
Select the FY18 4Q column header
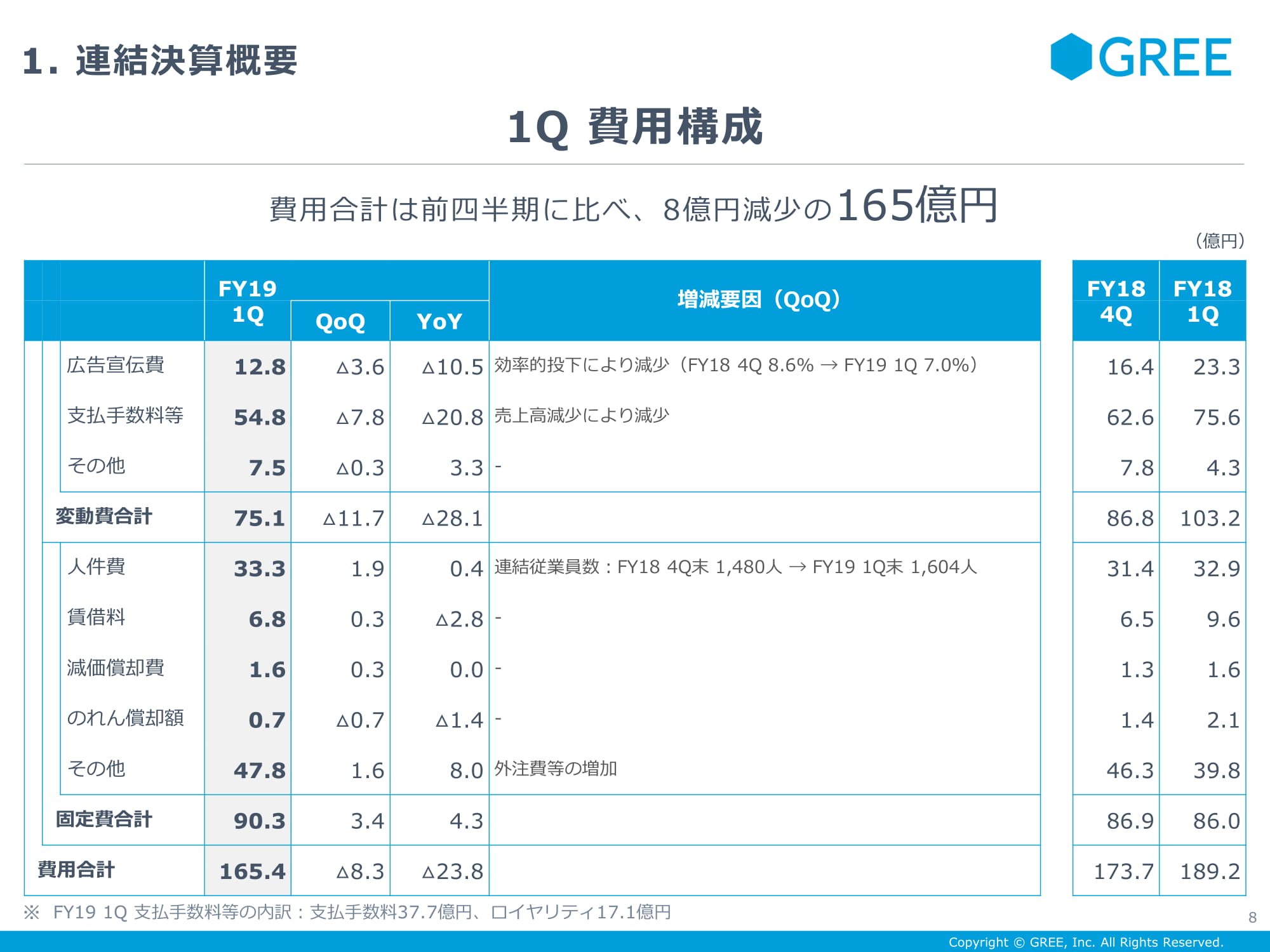click(x=1116, y=301)
